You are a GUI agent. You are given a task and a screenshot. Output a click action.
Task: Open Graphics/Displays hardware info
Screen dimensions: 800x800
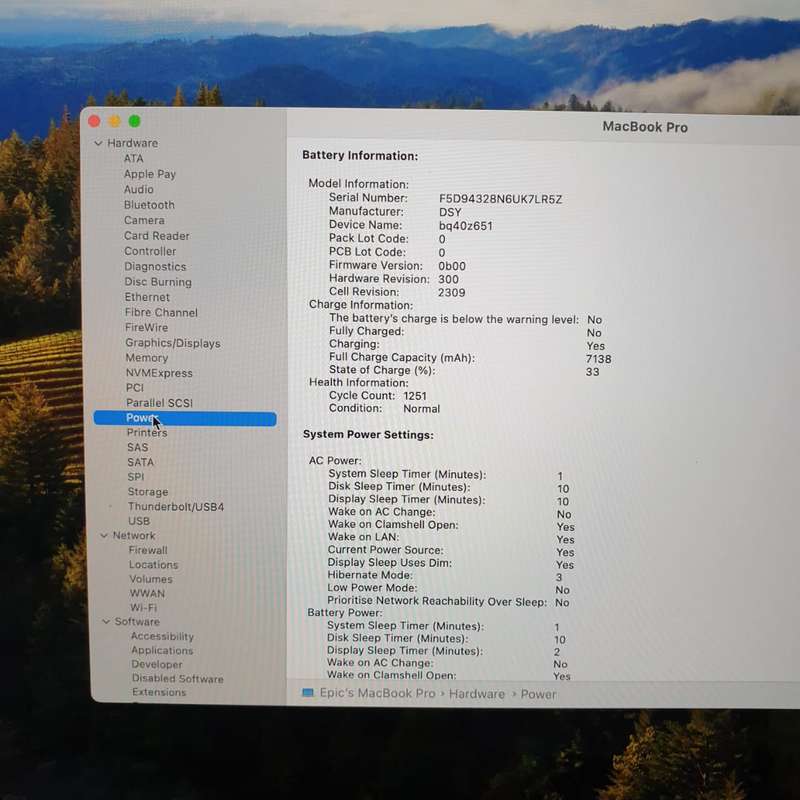(173, 343)
